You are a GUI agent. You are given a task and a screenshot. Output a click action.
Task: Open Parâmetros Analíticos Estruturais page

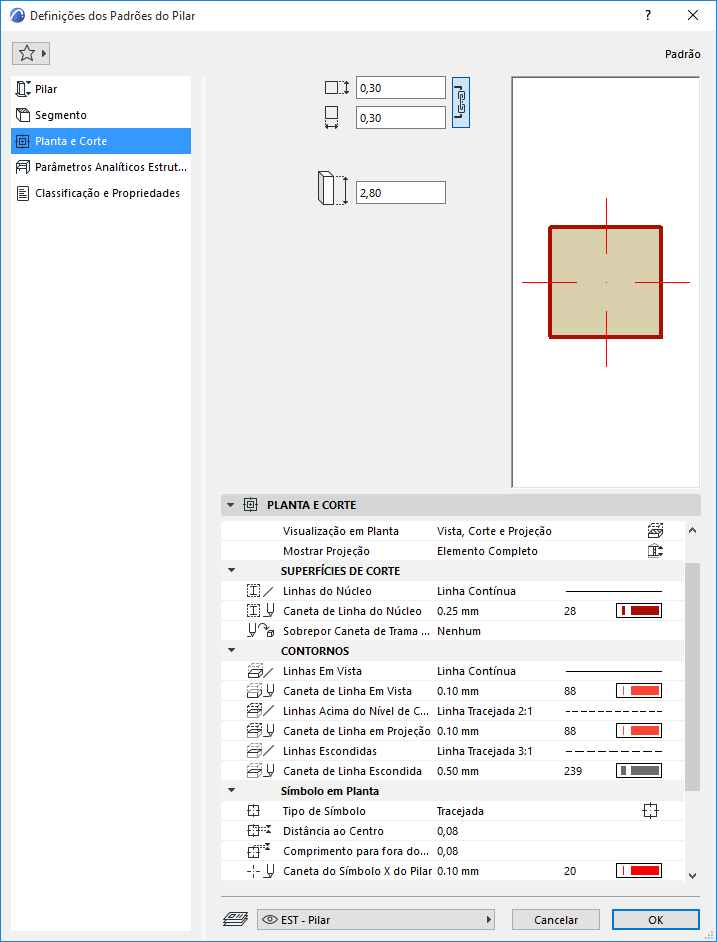(x=101, y=167)
